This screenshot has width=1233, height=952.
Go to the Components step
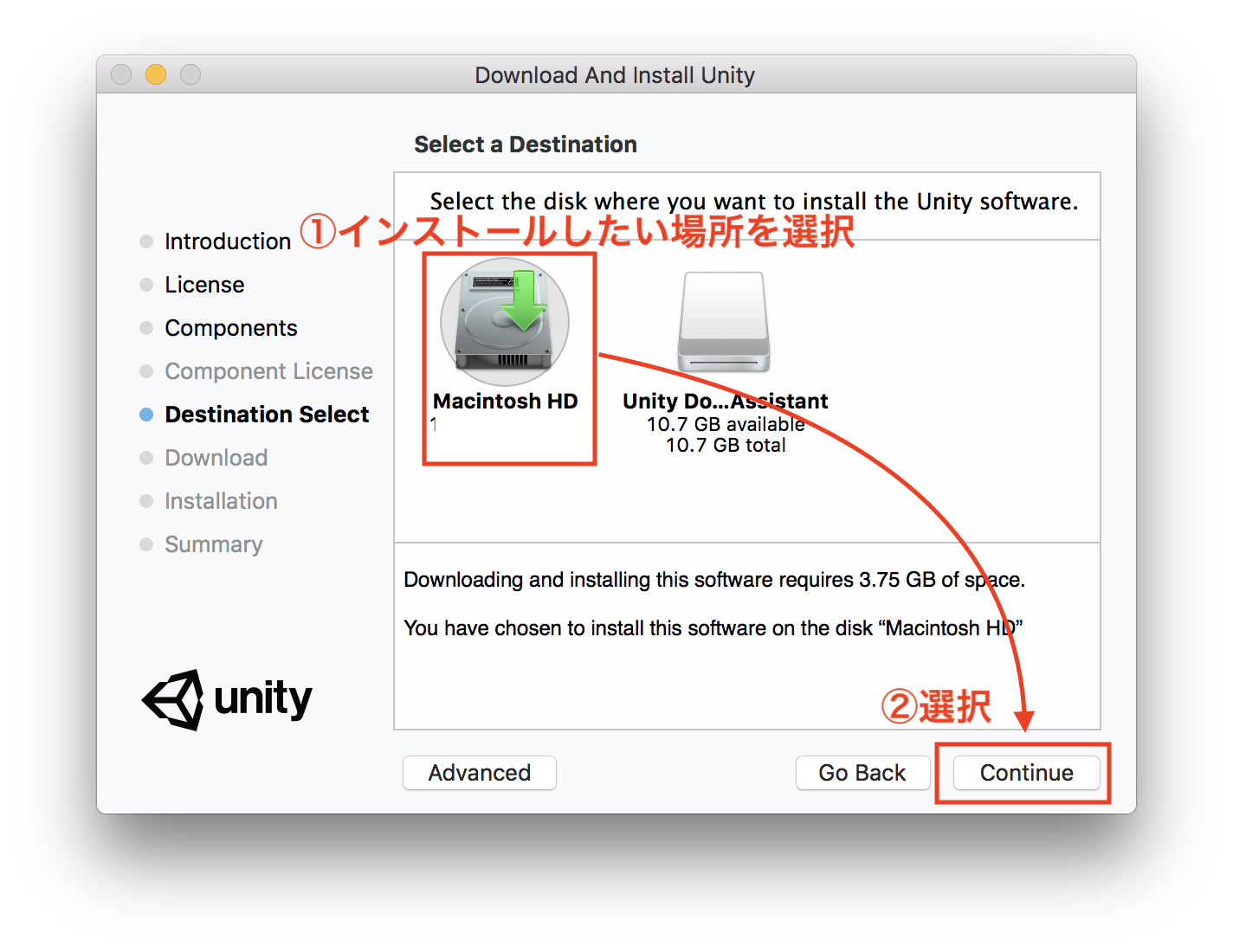(x=231, y=328)
